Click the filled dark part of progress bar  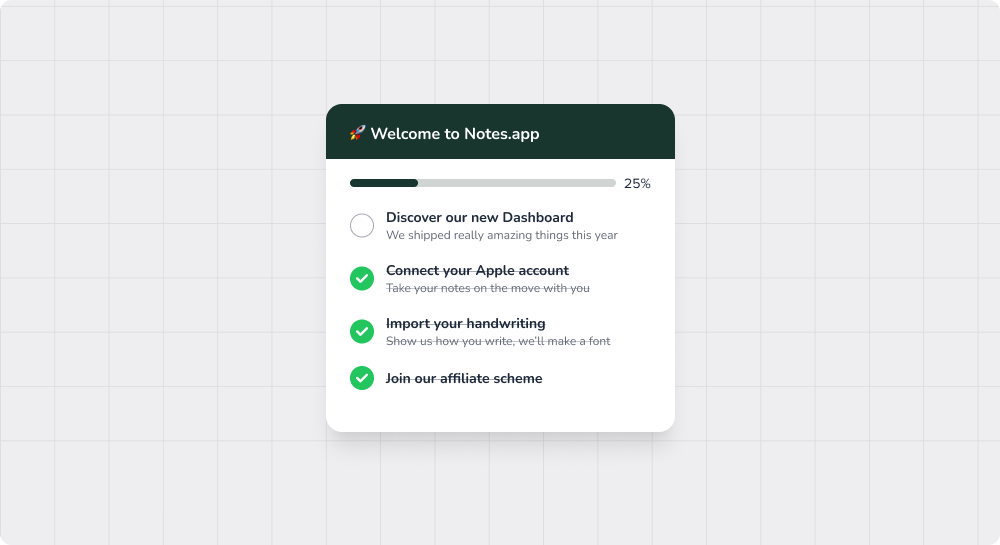384,183
